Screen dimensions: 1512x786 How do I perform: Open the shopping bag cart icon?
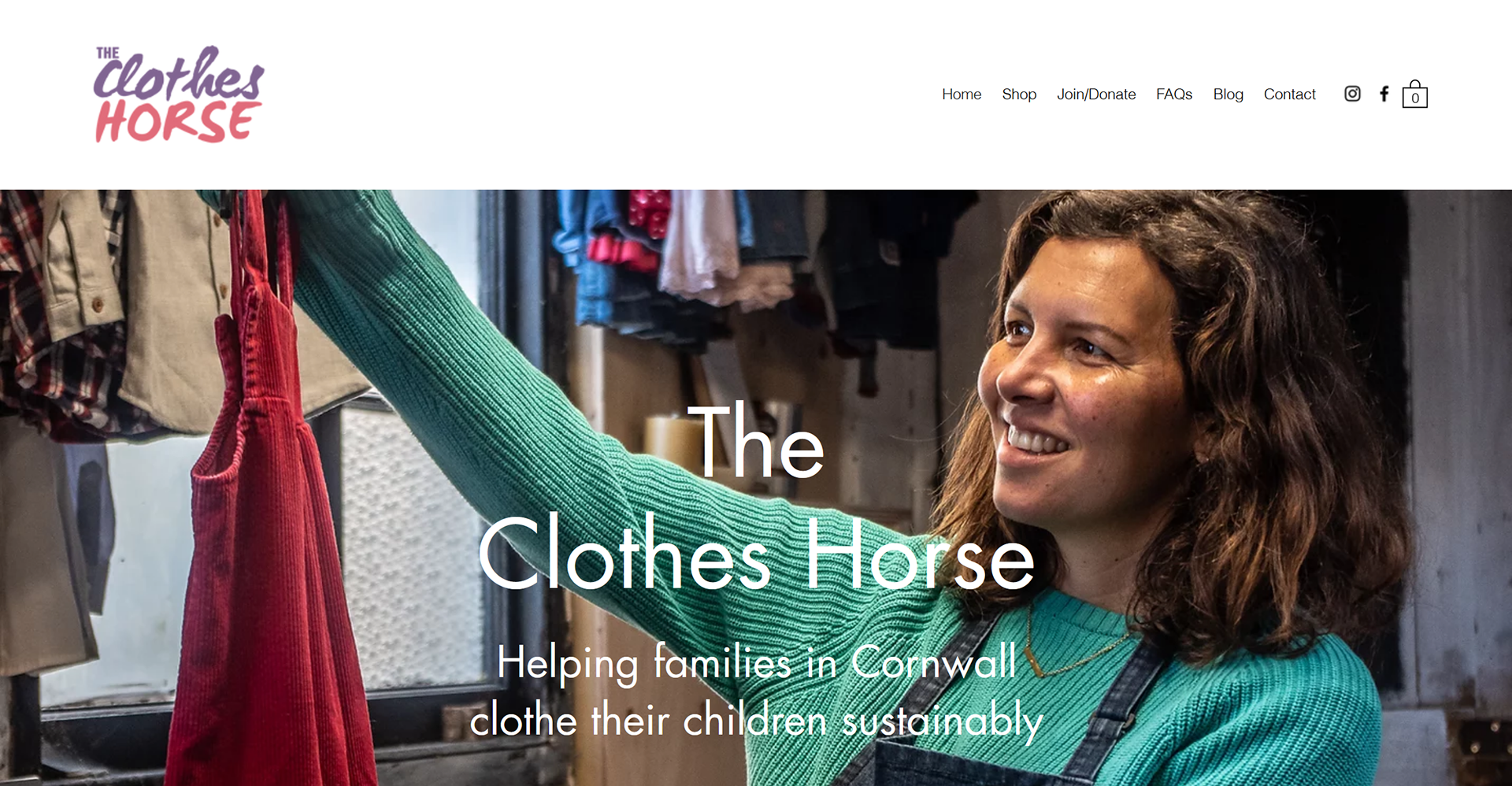(x=1414, y=94)
